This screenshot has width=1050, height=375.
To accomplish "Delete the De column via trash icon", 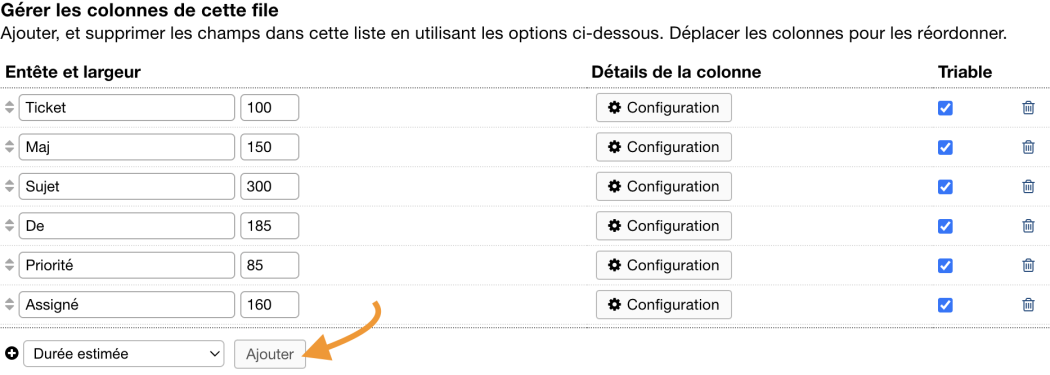I will 1028,226.
